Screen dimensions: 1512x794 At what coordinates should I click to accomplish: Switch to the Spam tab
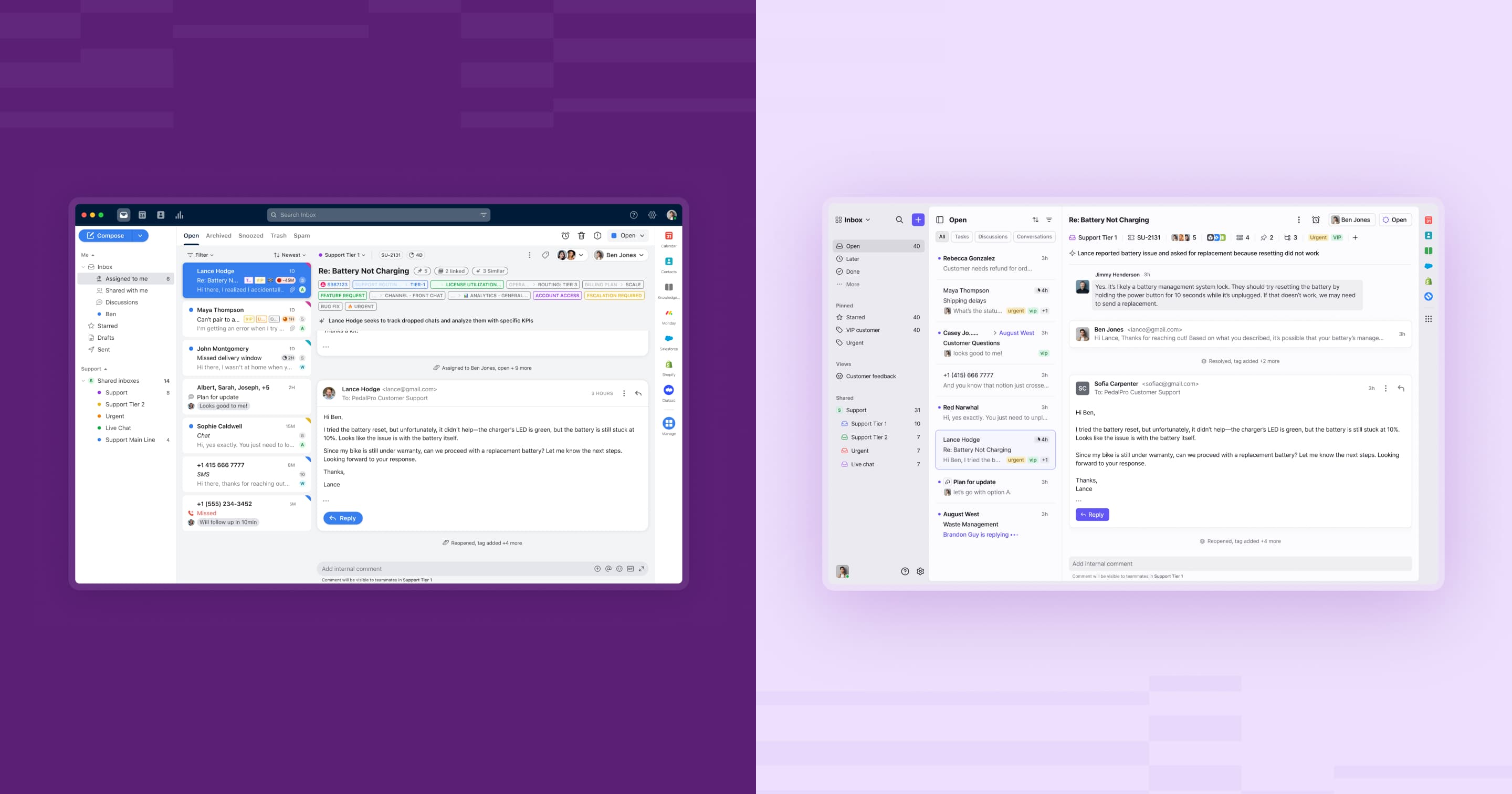pos(302,235)
